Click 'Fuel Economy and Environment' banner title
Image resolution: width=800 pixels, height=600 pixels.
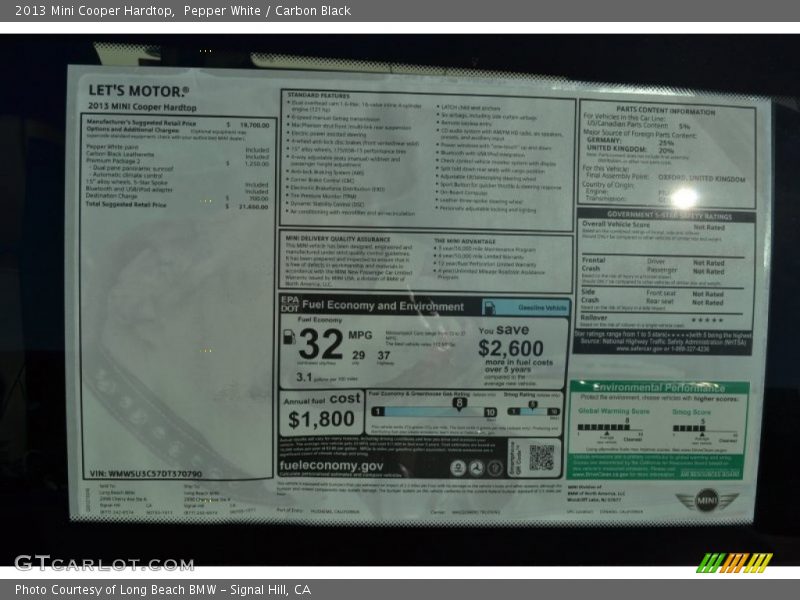[383, 306]
